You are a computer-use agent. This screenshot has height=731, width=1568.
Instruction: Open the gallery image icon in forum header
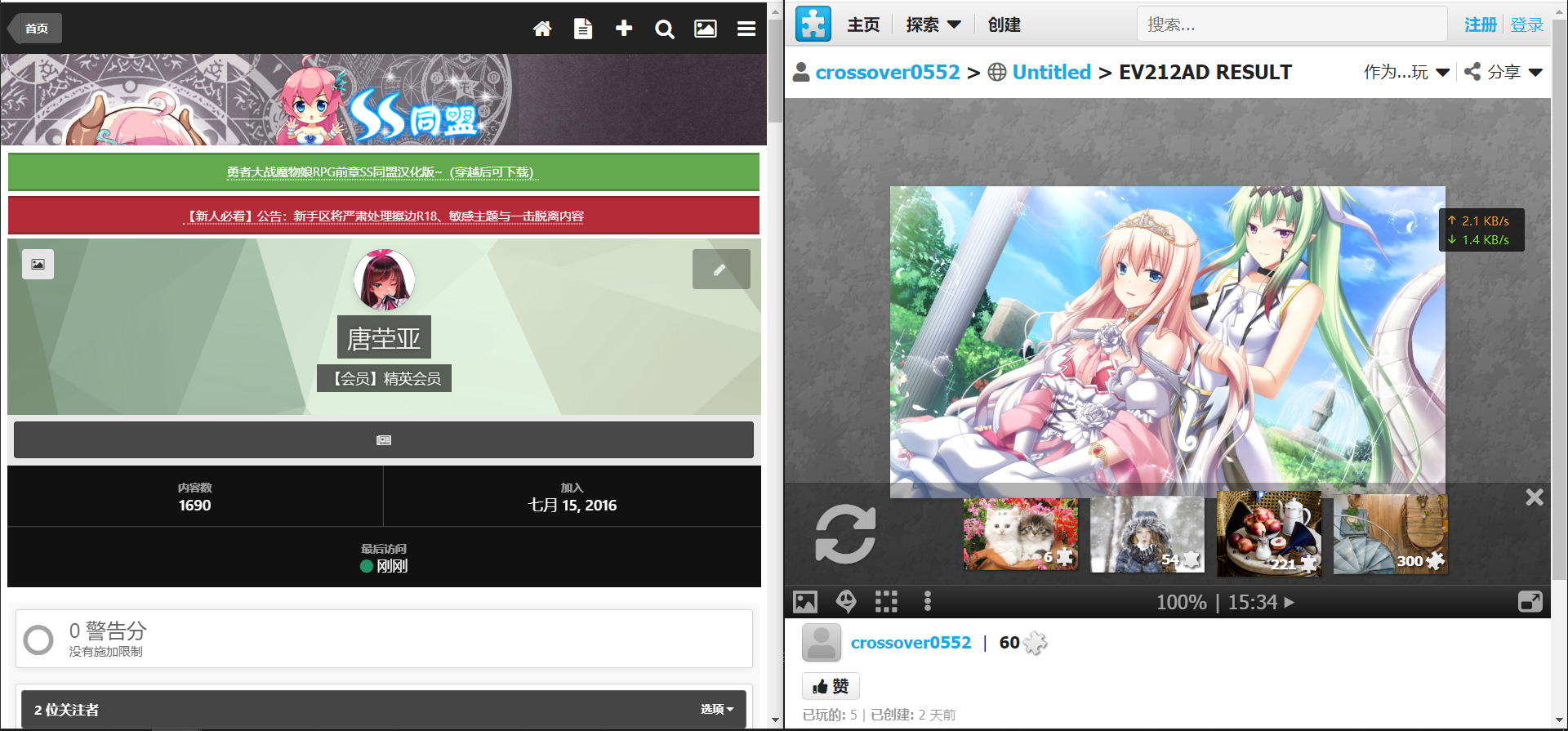click(706, 29)
